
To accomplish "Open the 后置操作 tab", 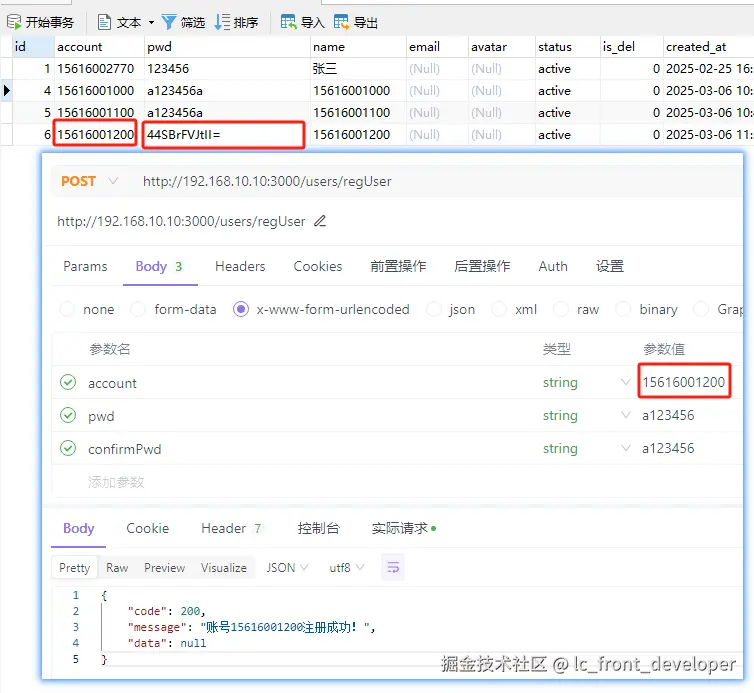I will point(482,266).
